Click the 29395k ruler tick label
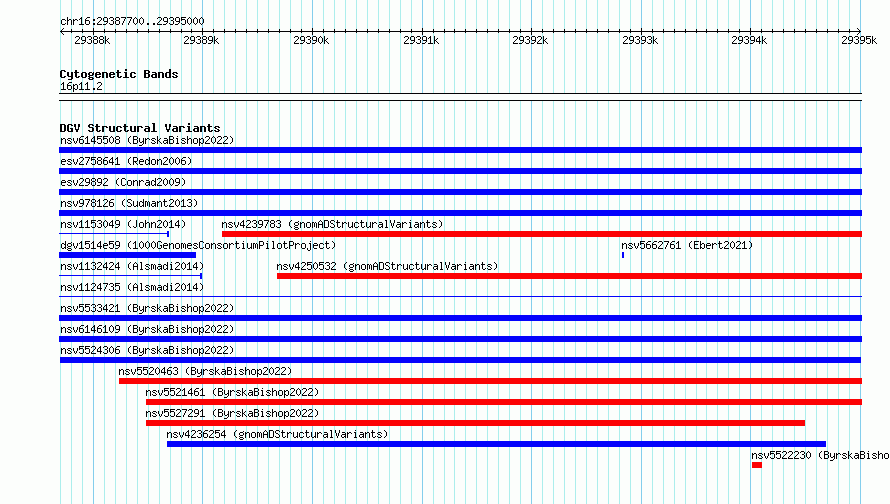The height and width of the screenshot is (504, 890). [x=859, y=40]
